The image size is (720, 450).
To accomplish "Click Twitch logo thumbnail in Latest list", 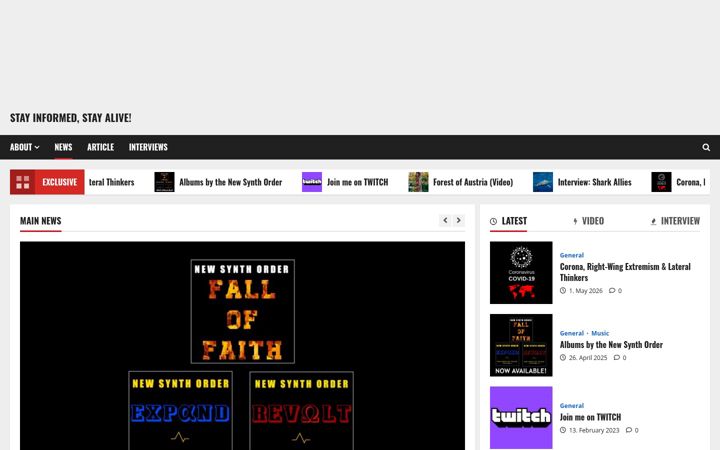I will 521,418.
